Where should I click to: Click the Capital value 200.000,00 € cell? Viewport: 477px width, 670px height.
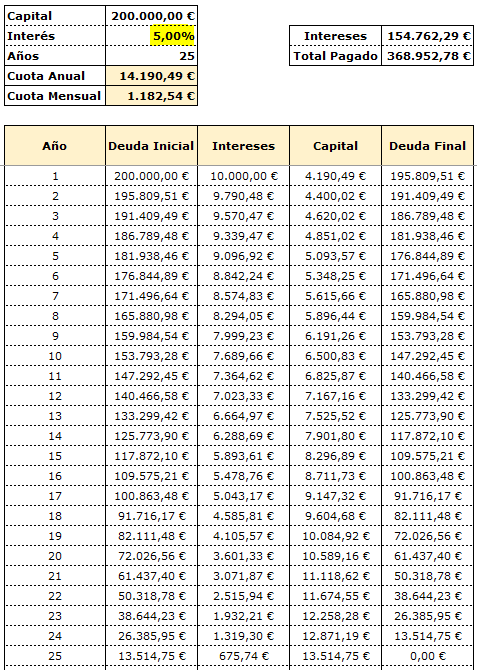click(151, 16)
